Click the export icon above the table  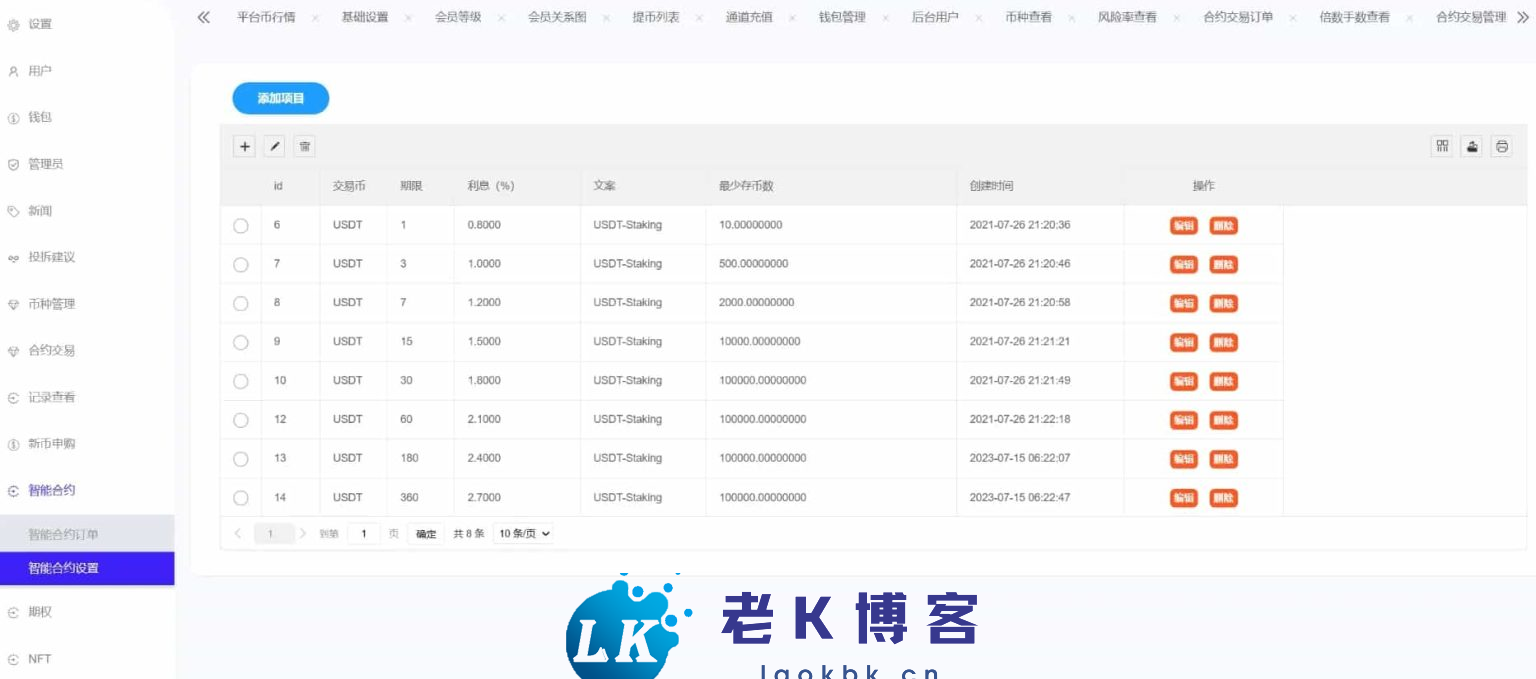tap(1472, 146)
